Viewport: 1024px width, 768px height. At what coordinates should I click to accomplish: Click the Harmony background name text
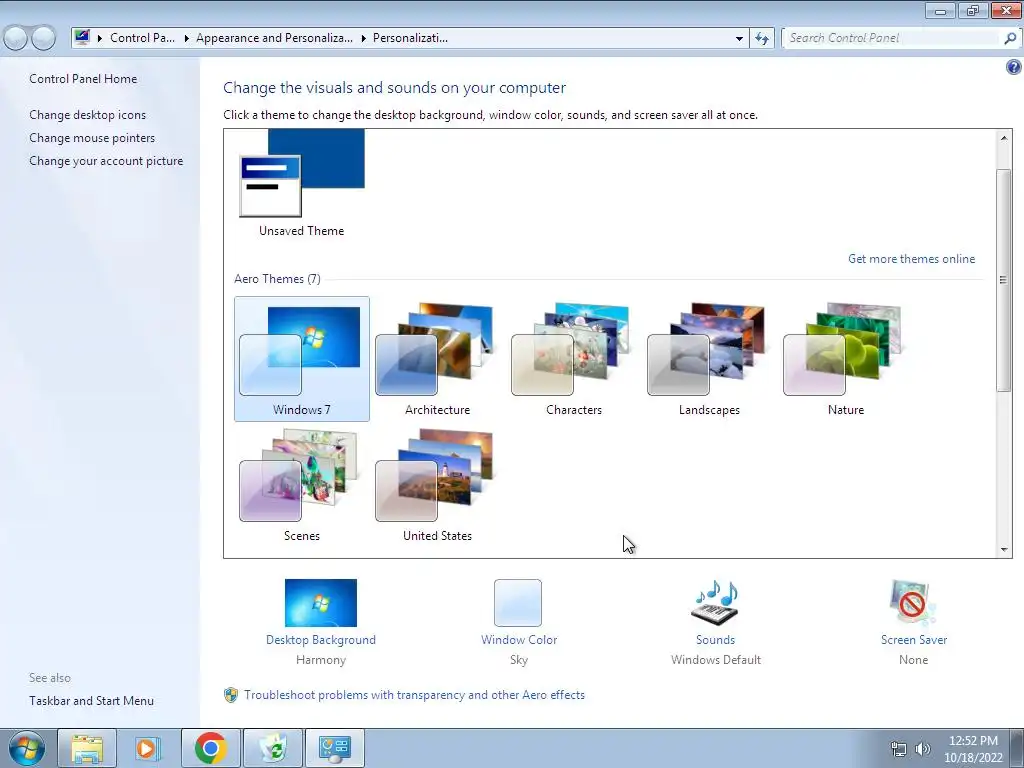pyautogui.click(x=321, y=660)
